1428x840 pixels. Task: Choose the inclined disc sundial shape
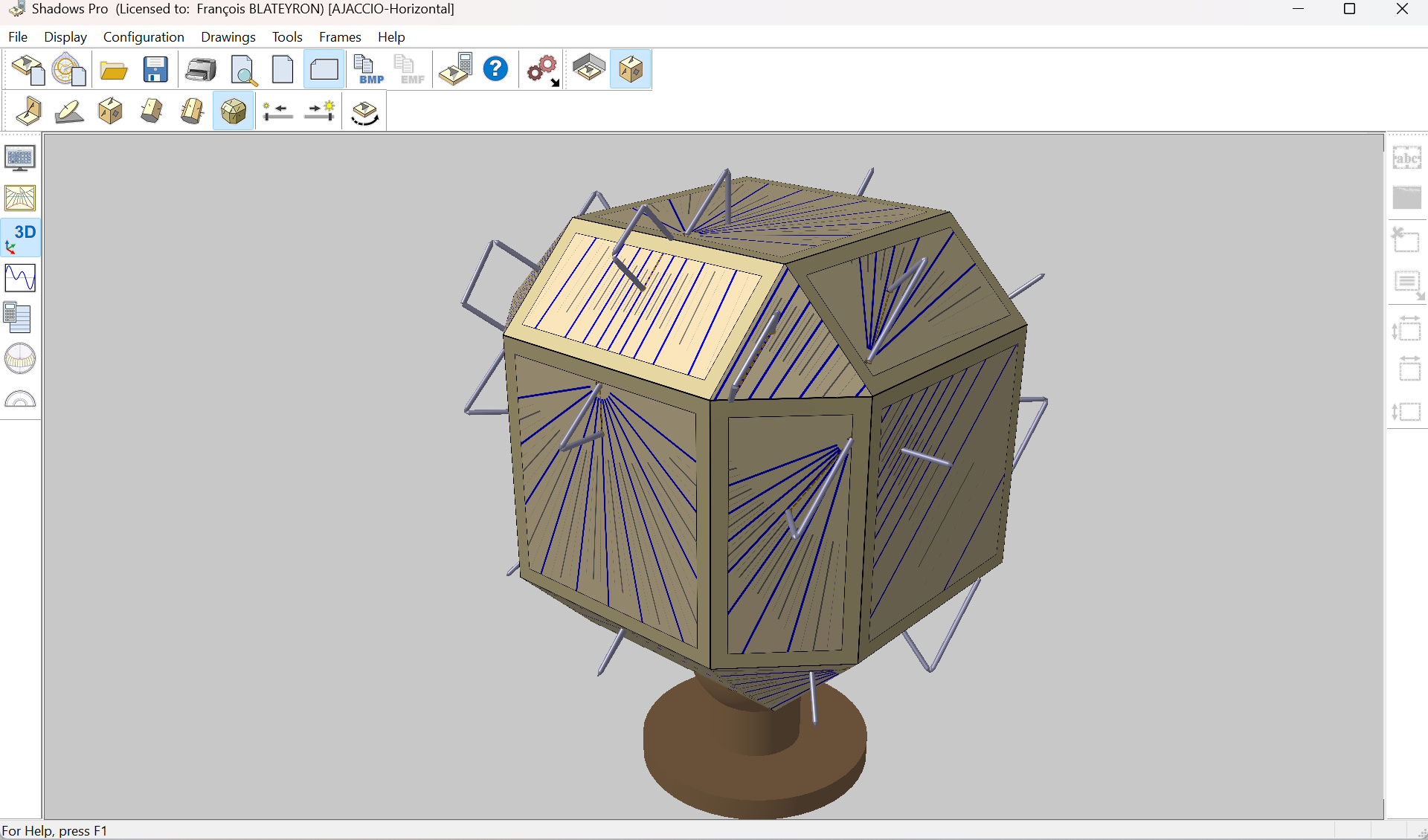coord(68,112)
